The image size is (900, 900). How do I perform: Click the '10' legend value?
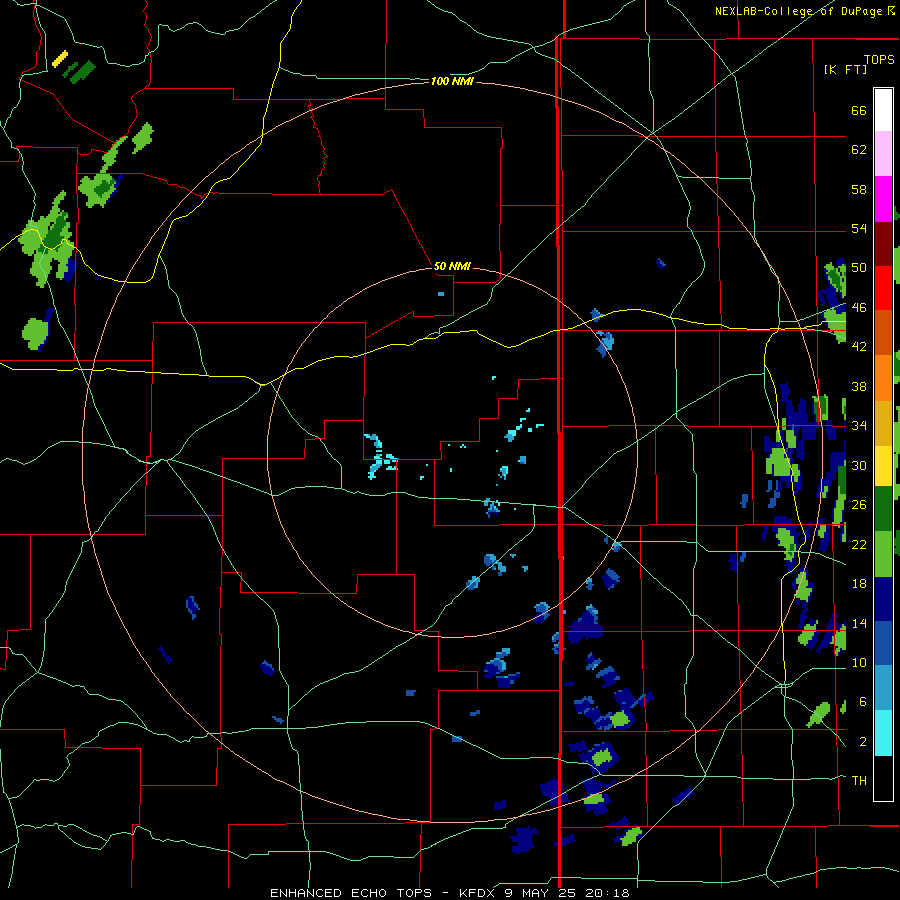(859, 663)
